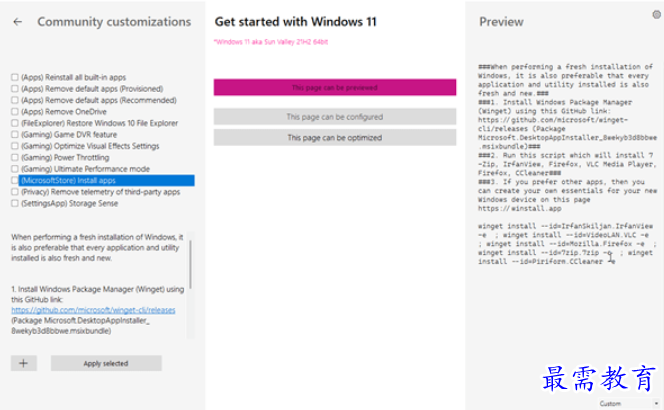Check (Gaming) Optimize Visual Effects Settings
This screenshot has width=664, height=410.
point(15,146)
